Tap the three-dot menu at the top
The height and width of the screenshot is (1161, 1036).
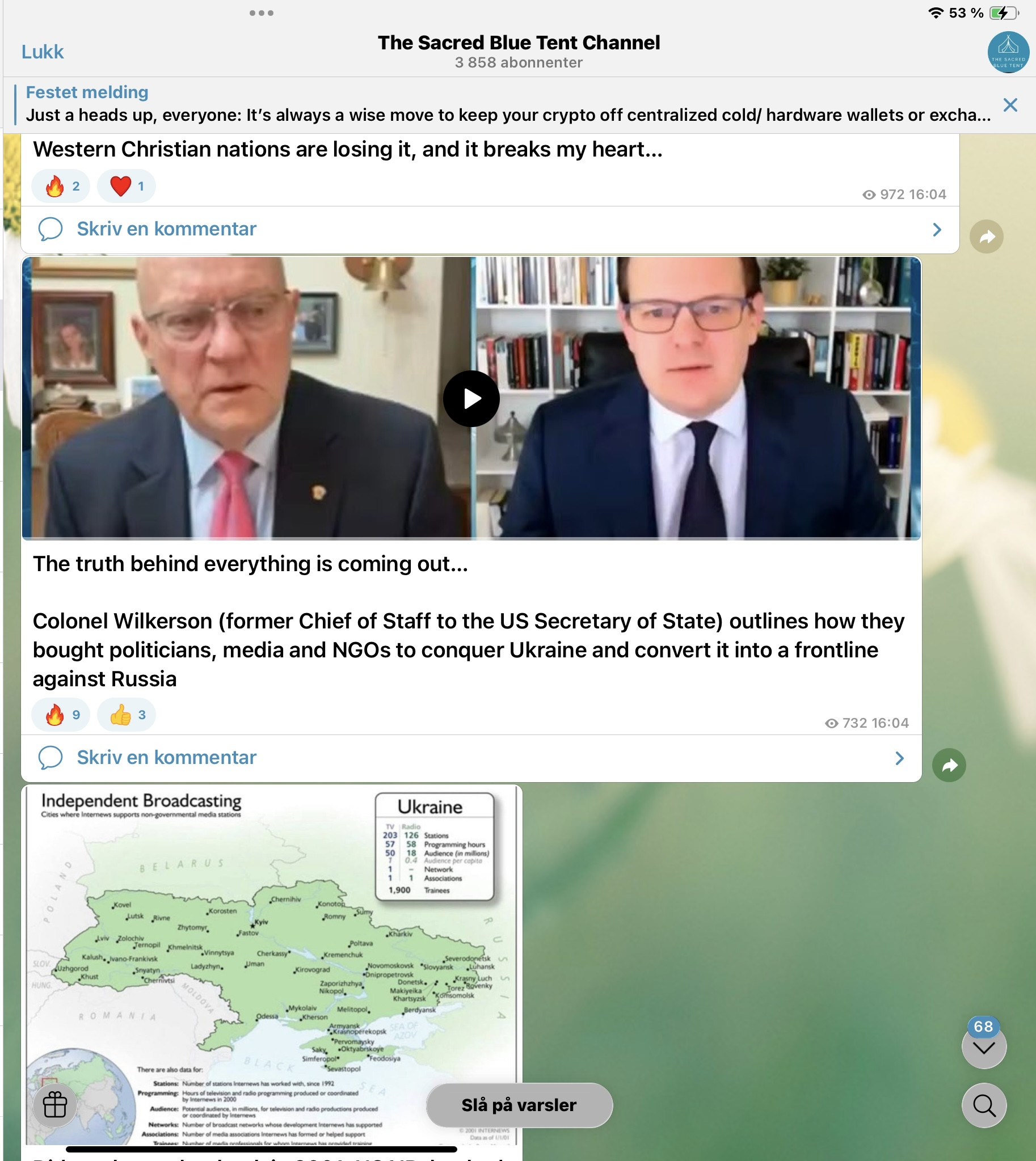click(262, 13)
